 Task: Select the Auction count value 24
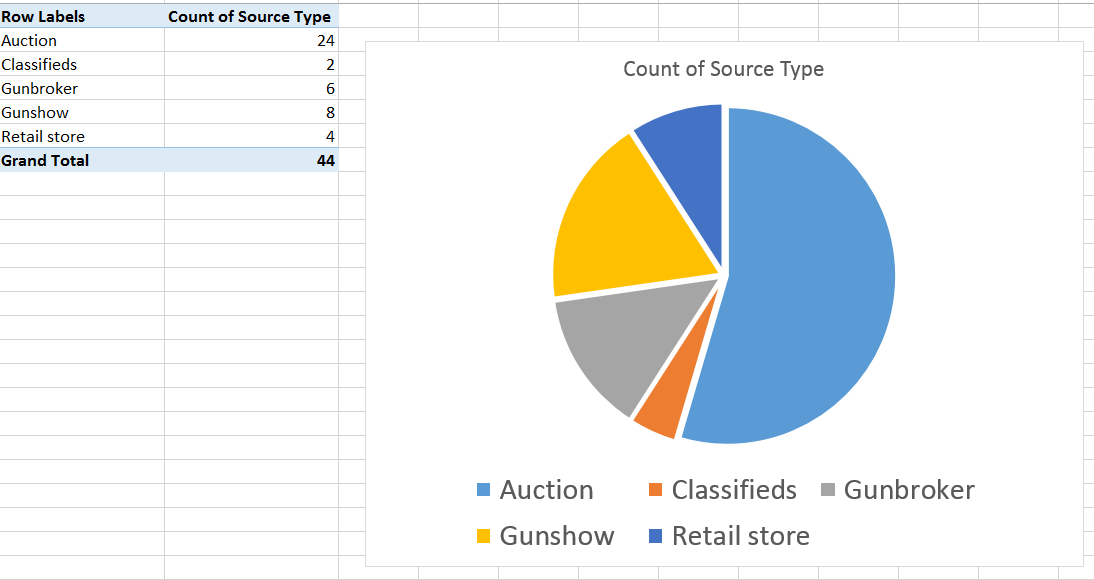pos(251,40)
